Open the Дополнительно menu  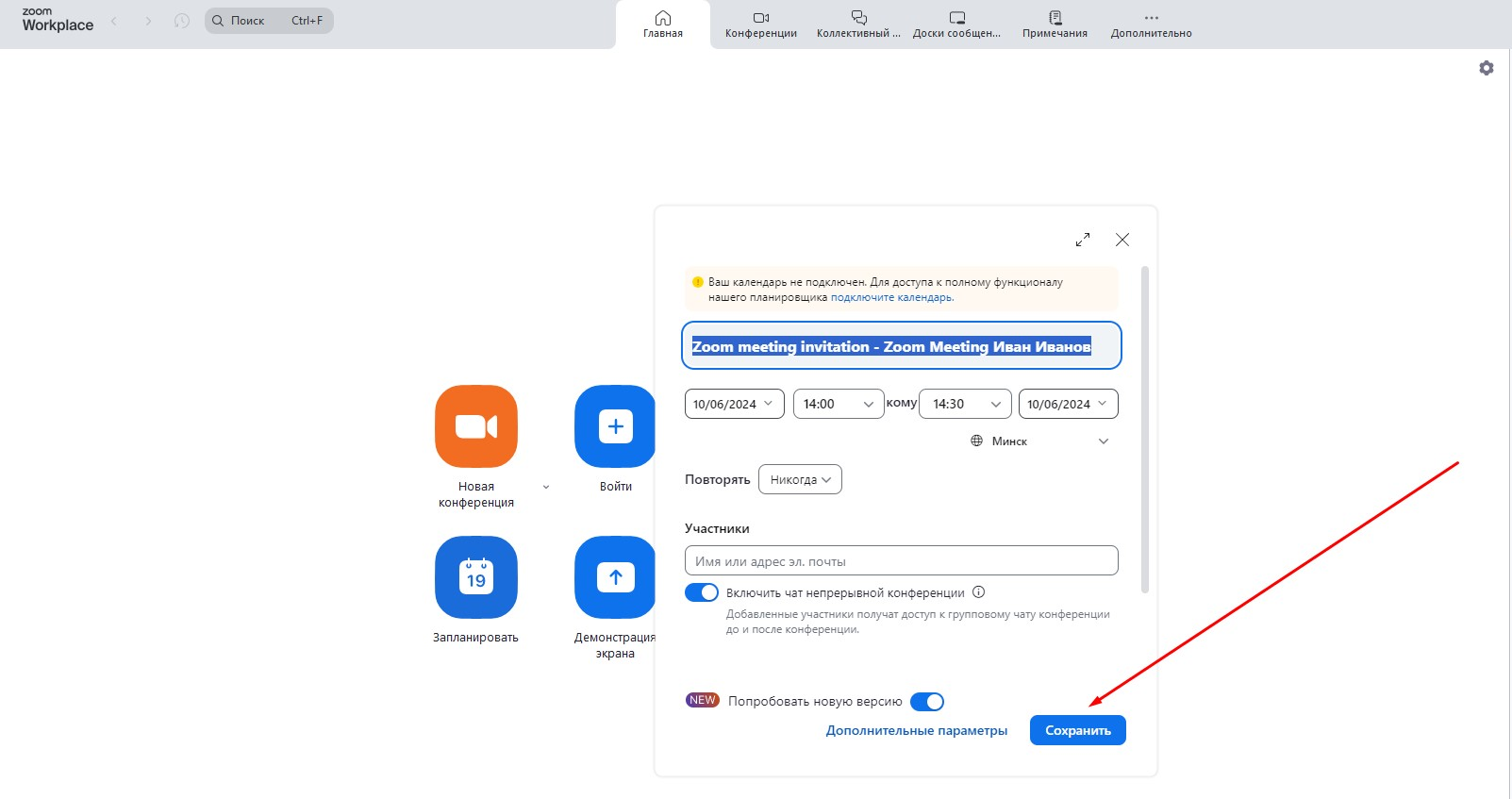1151,25
